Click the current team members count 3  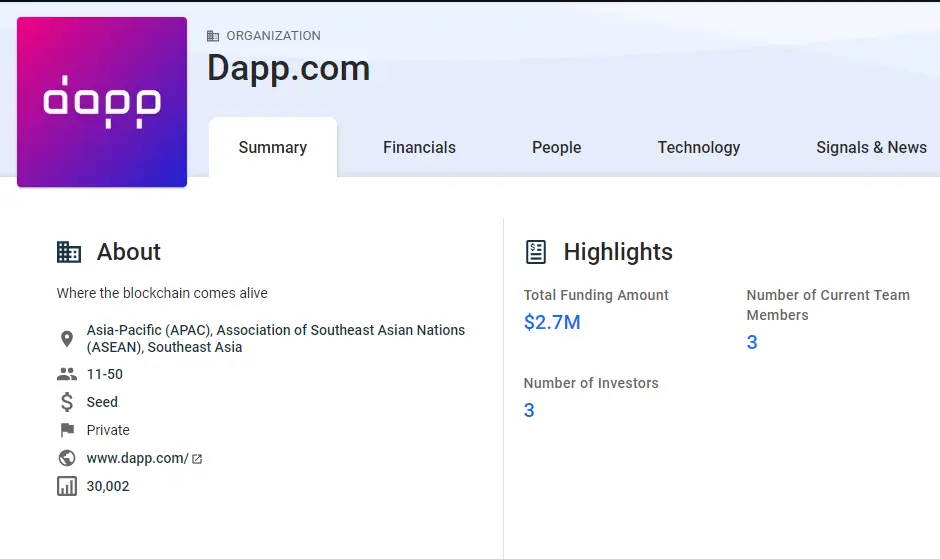pyautogui.click(x=752, y=342)
